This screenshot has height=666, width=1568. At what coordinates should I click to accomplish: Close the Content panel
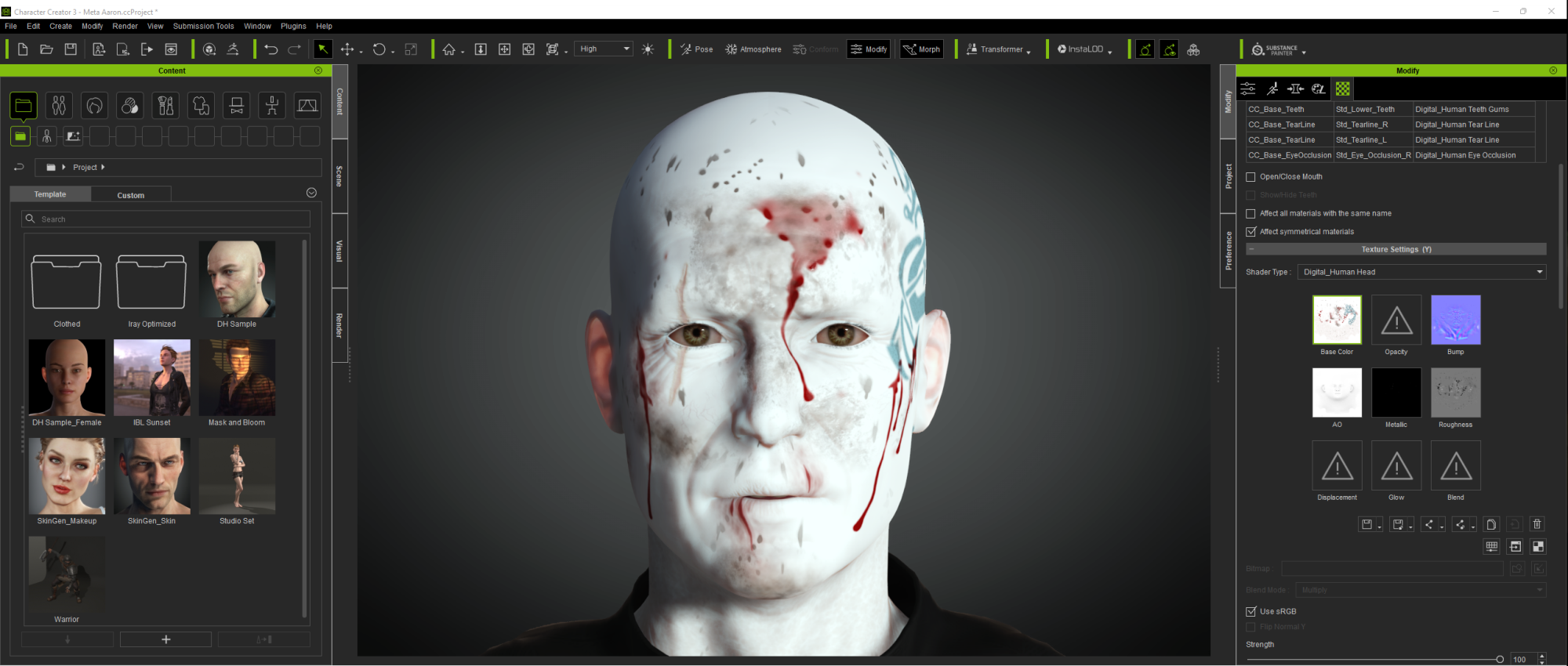tap(318, 71)
